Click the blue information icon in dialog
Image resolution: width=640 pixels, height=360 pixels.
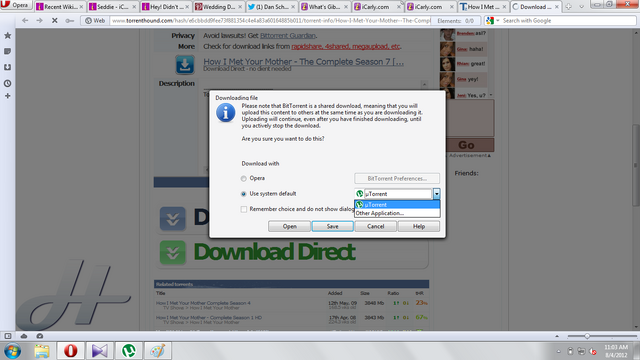coord(226,113)
